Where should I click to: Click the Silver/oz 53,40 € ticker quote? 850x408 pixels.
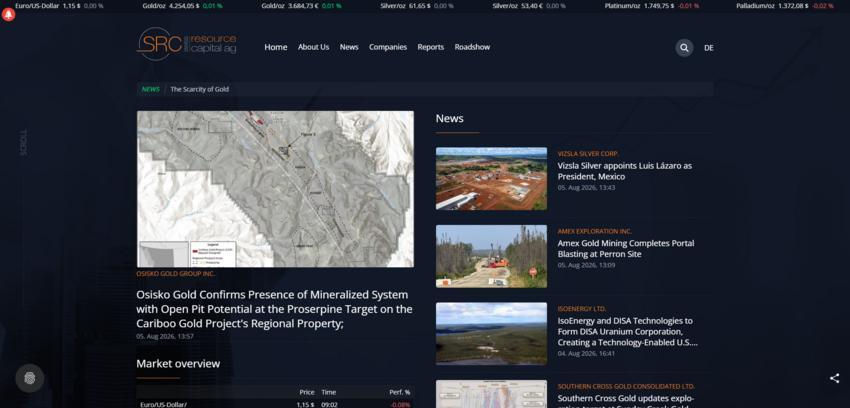point(529,5)
